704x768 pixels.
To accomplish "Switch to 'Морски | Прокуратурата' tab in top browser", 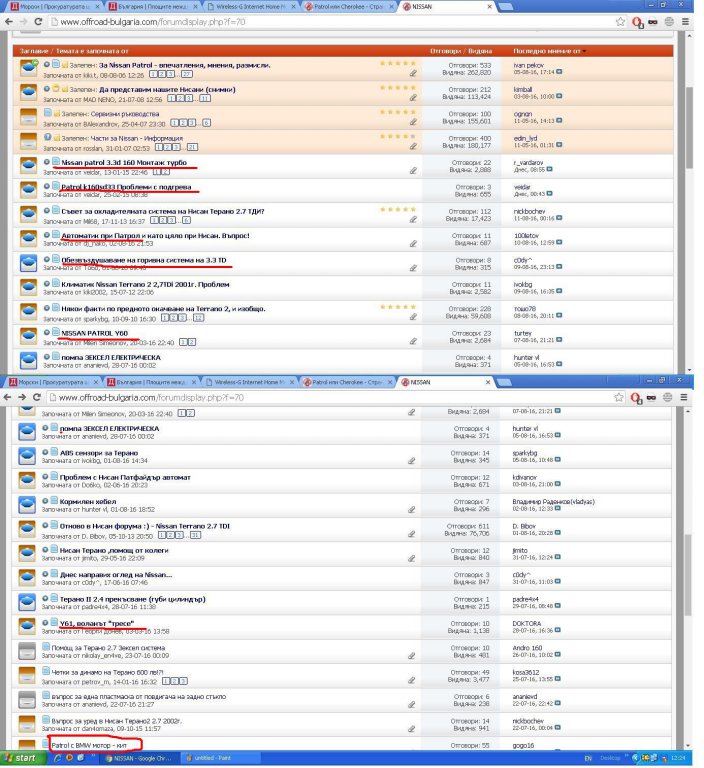I will [53, 7].
